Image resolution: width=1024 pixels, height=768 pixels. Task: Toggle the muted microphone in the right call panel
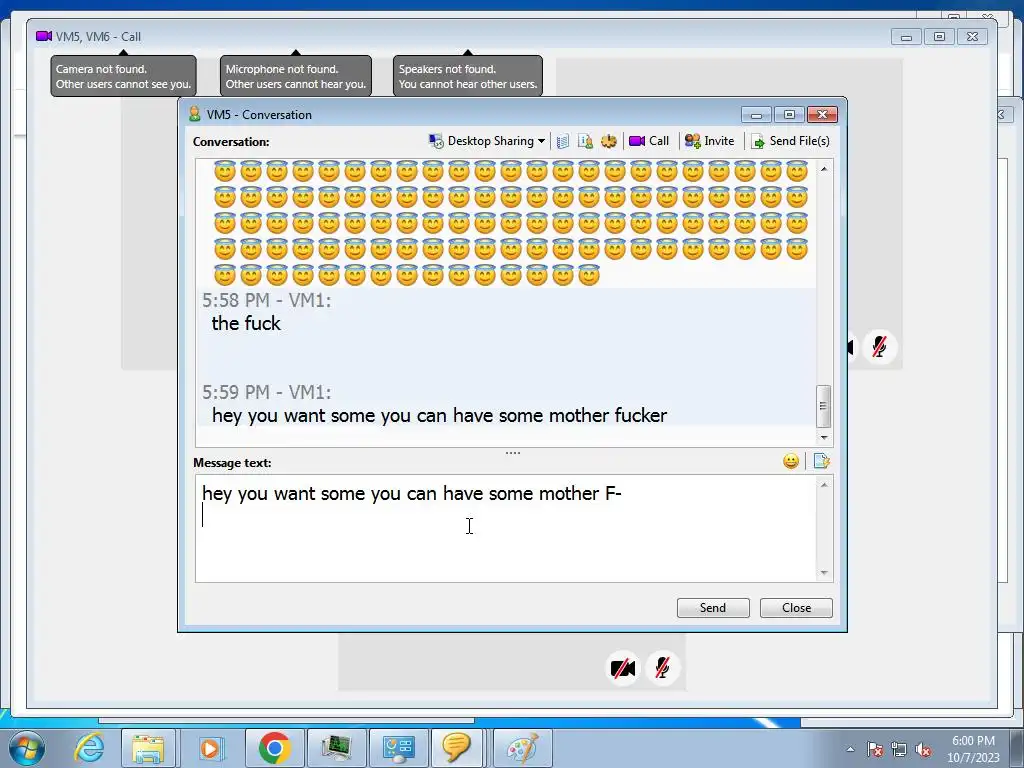pyautogui.click(x=880, y=347)
